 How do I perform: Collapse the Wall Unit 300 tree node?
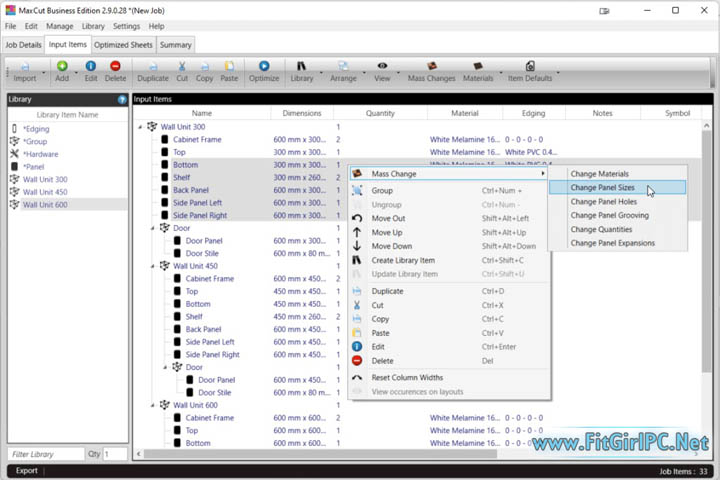[x=140, y=127]
